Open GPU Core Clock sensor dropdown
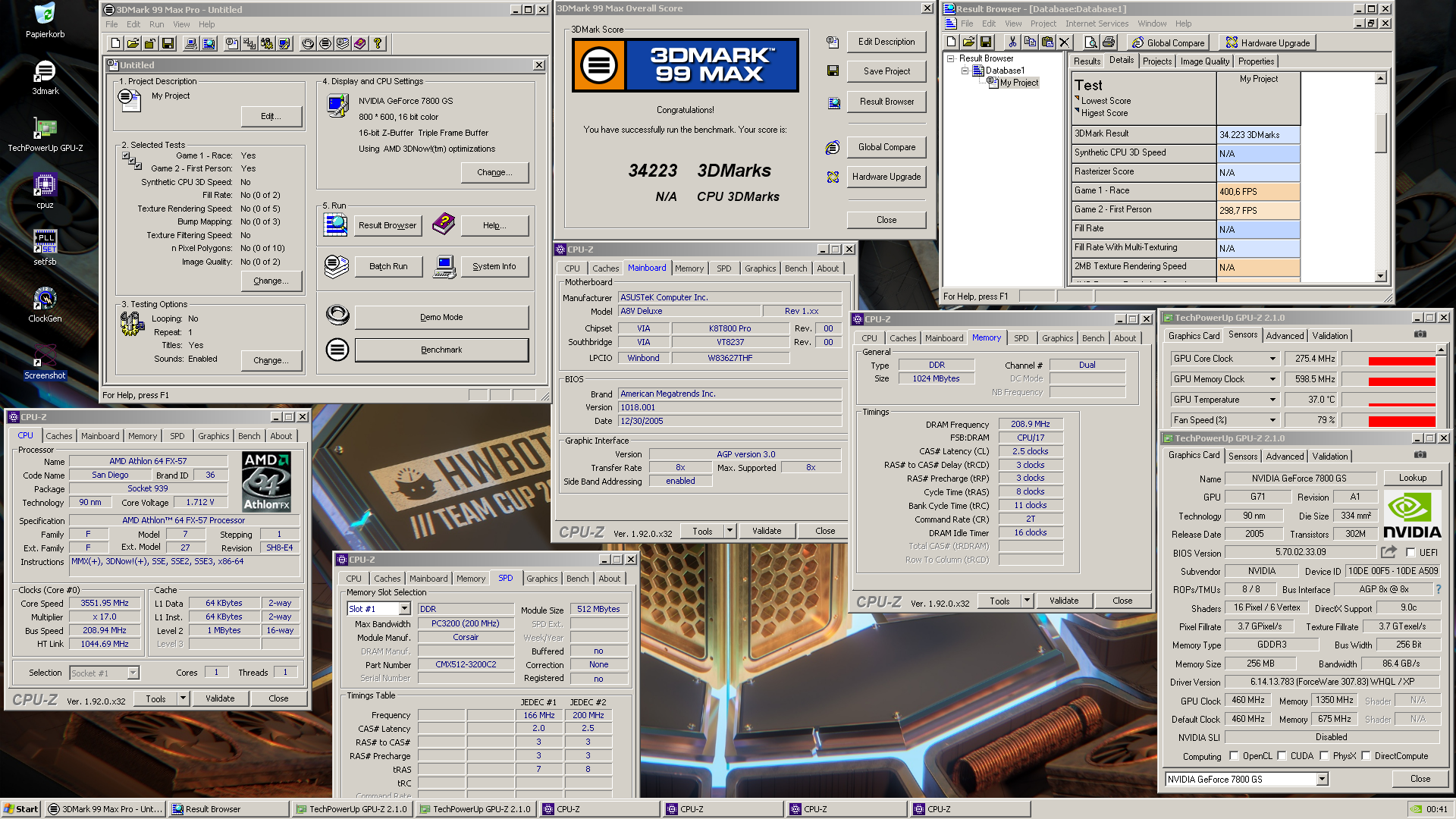This screenshot has height=819, width=1456. click(1272, 359)
